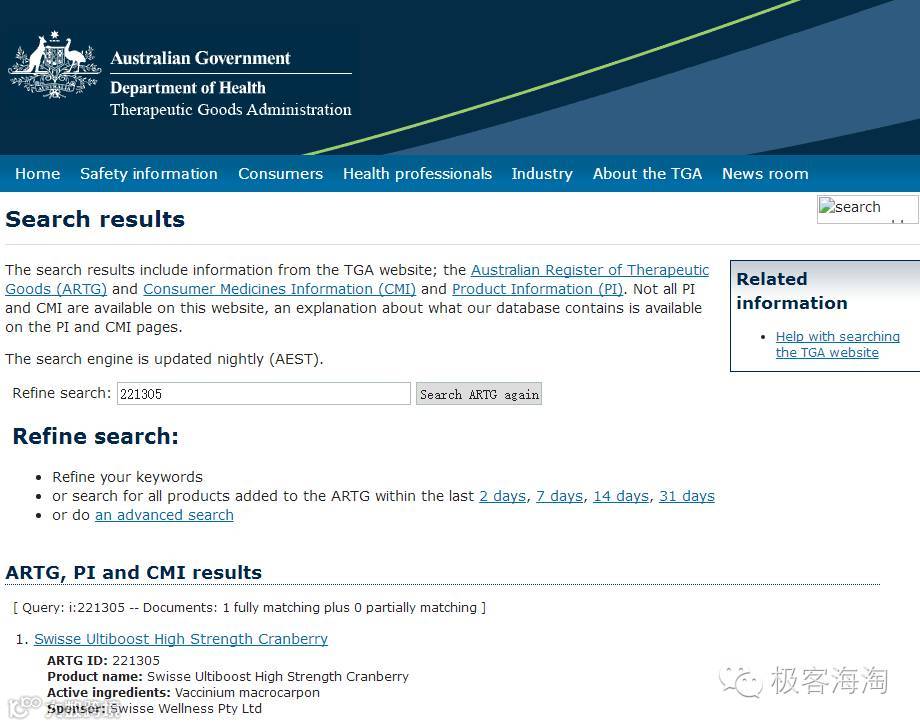Click the query summary line for 221305
Viewport: 920px width, 726px height.
point(249,608)
